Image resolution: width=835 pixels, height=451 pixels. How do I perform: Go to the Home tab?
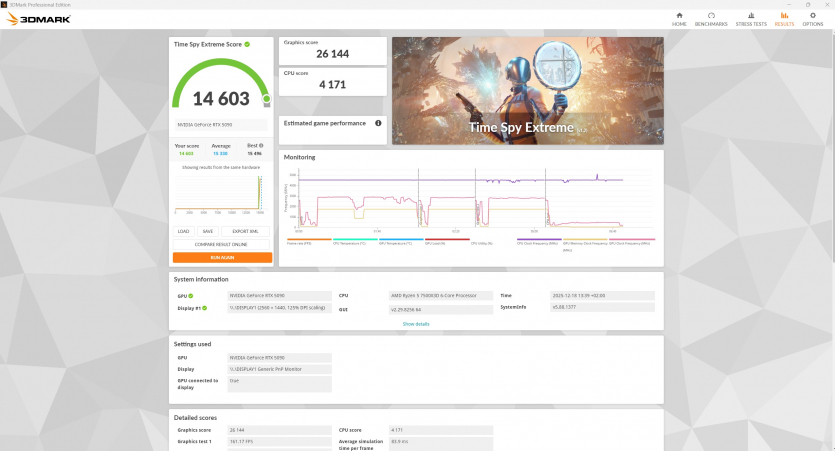click(x=679, y=18)
